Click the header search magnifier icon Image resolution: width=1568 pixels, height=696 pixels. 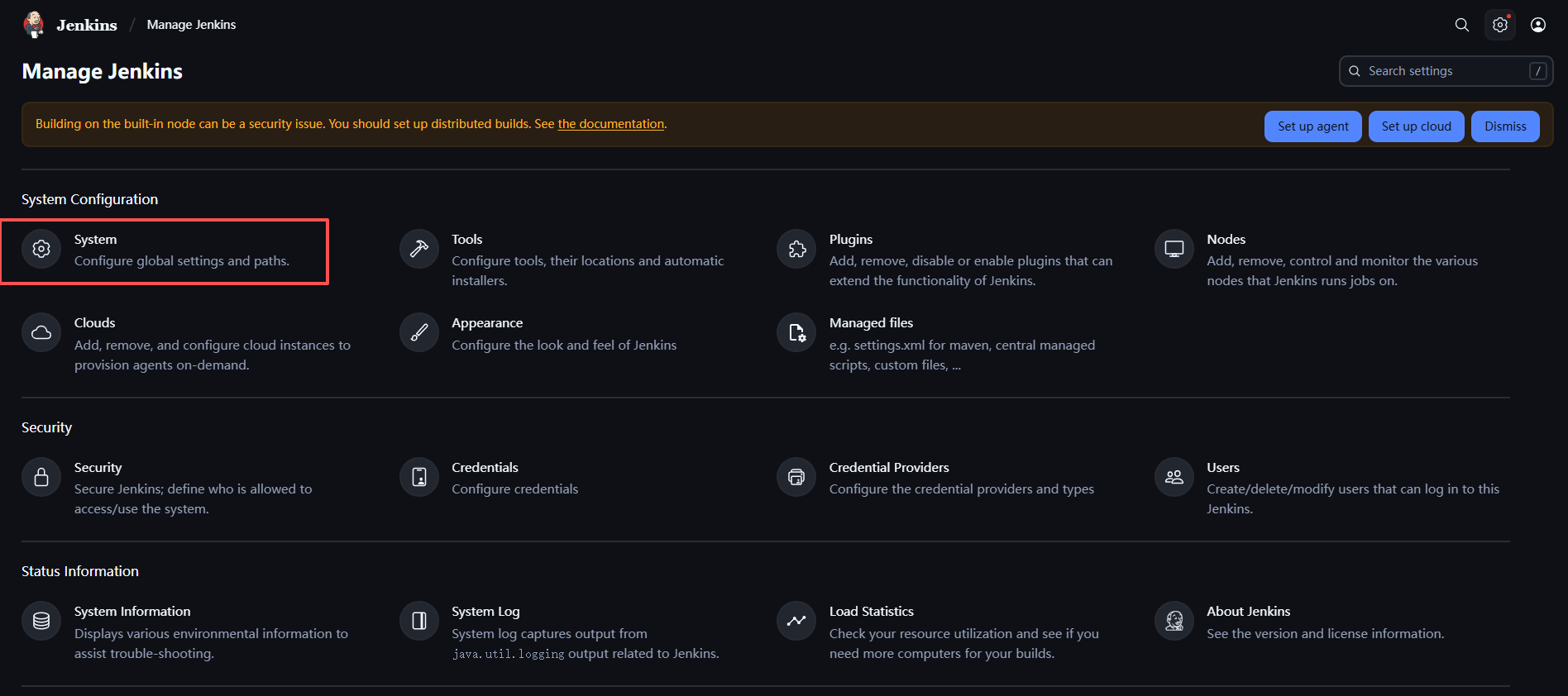1462,25
